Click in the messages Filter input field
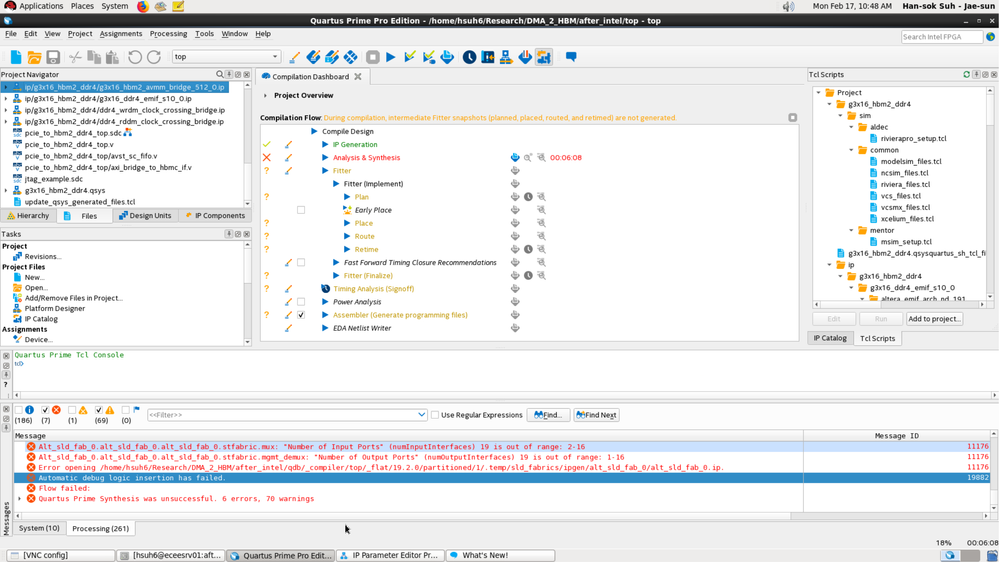This screenshot has height=562, width=999. (x=280, y=415)
